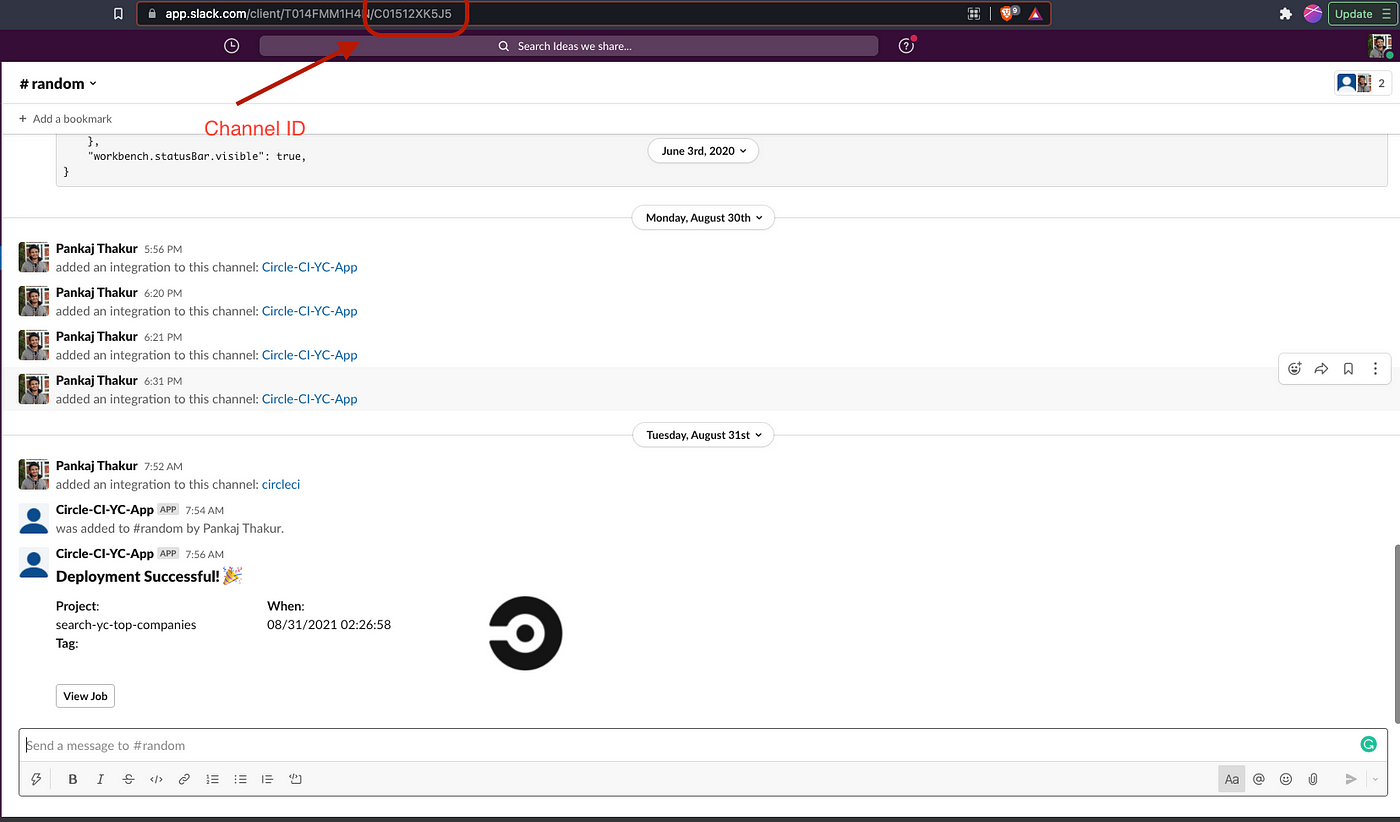The height and width of the screenshot is (822, 1400).
Task: Open the emoji picker in the composer
Action: tap(1286, 779)
